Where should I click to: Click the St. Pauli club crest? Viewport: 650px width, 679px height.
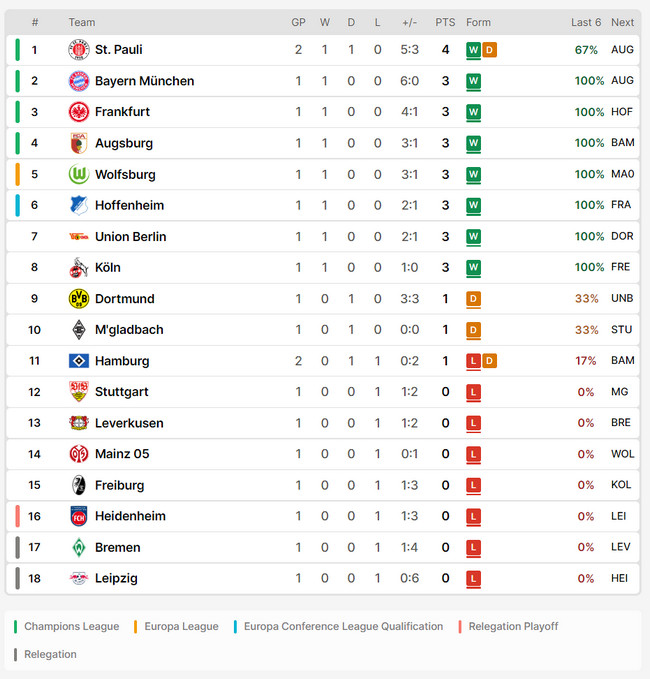(x=79, y=50)
